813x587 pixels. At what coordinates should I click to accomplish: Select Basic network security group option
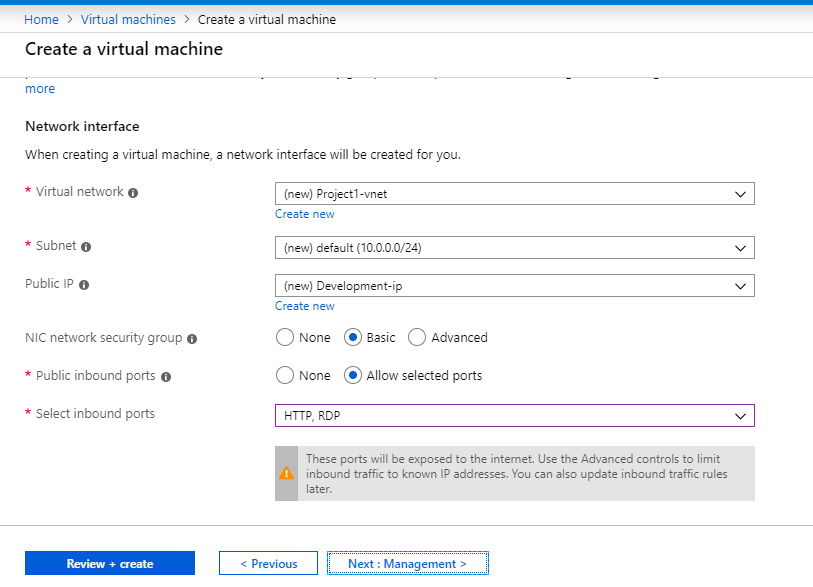tap(353, 337)
